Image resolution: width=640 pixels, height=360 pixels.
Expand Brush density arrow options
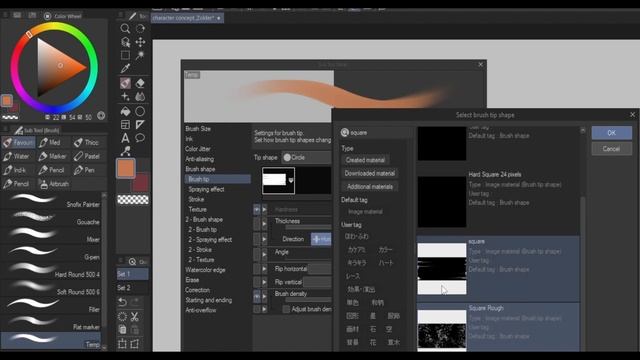click(264, 296)
